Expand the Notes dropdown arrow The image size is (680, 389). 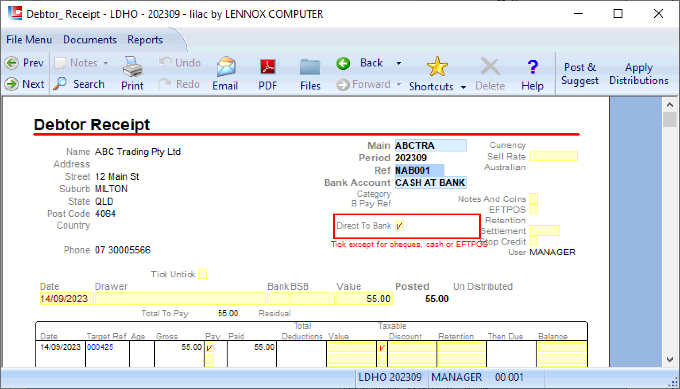point(105,63)
